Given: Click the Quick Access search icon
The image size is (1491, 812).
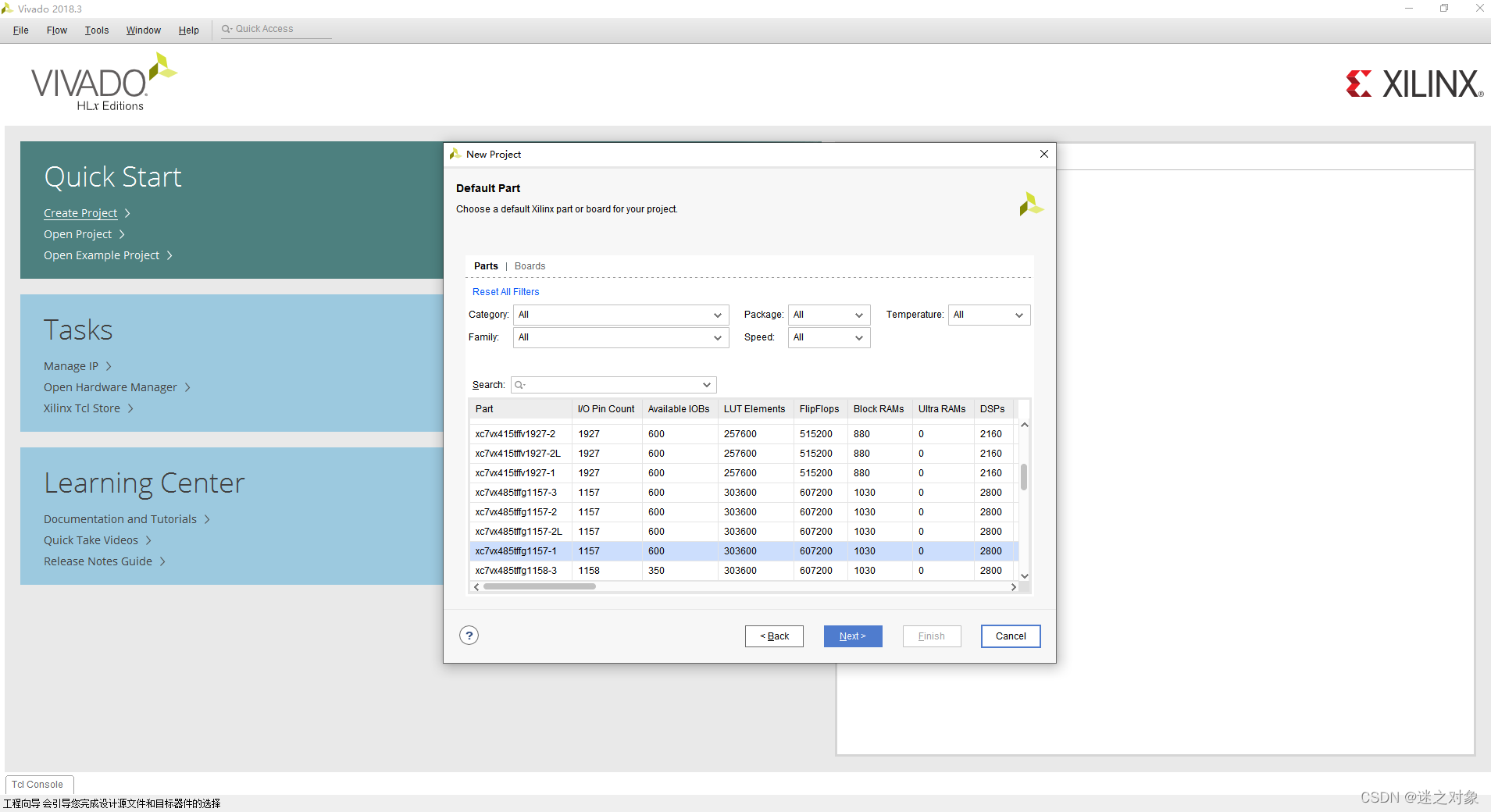Looking at the screenshot, I should point(227,29).
